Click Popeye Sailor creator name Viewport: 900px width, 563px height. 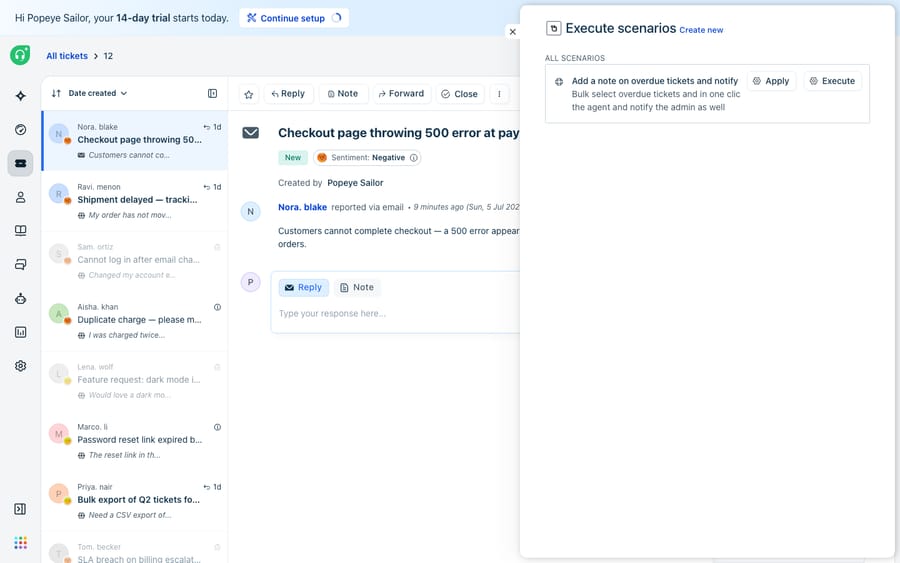coord(355,183)
